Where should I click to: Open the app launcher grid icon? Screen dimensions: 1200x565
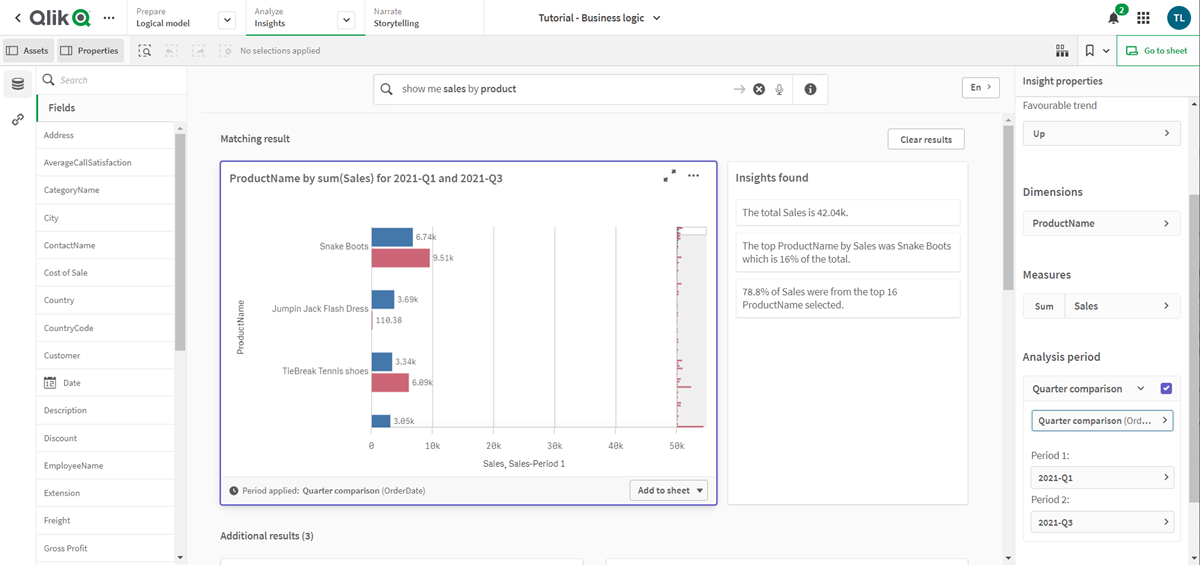pyautogui.click(x=1144, y=18)
